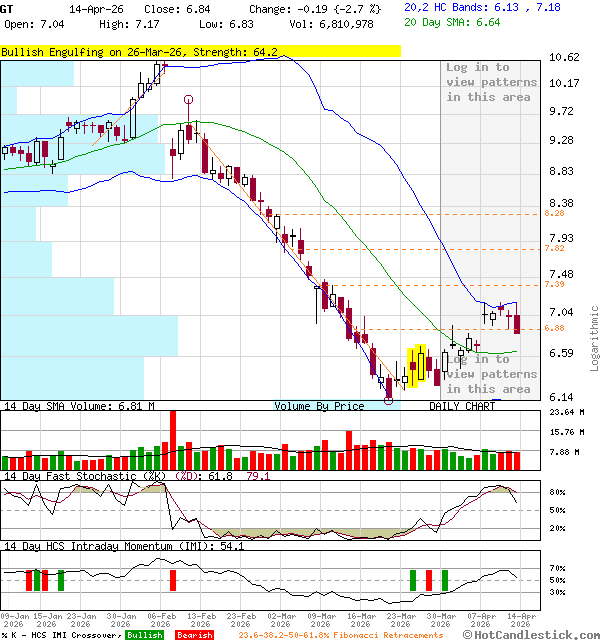The width and height of the screenshot is (600, 640).
Task: Click the green Bullish legend badge
Action: 145,635
